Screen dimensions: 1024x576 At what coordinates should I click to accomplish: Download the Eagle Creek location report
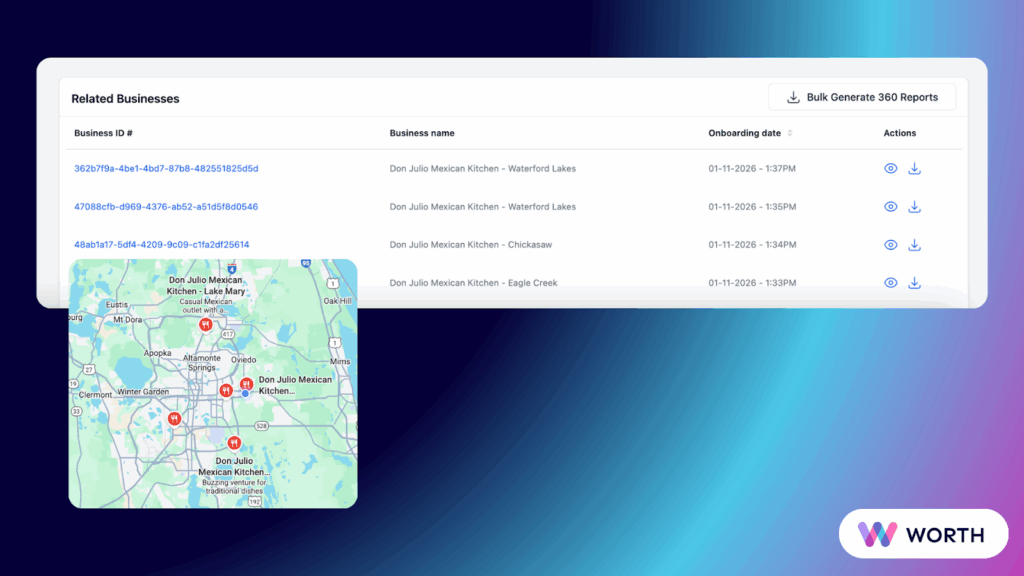click(914, 283)
